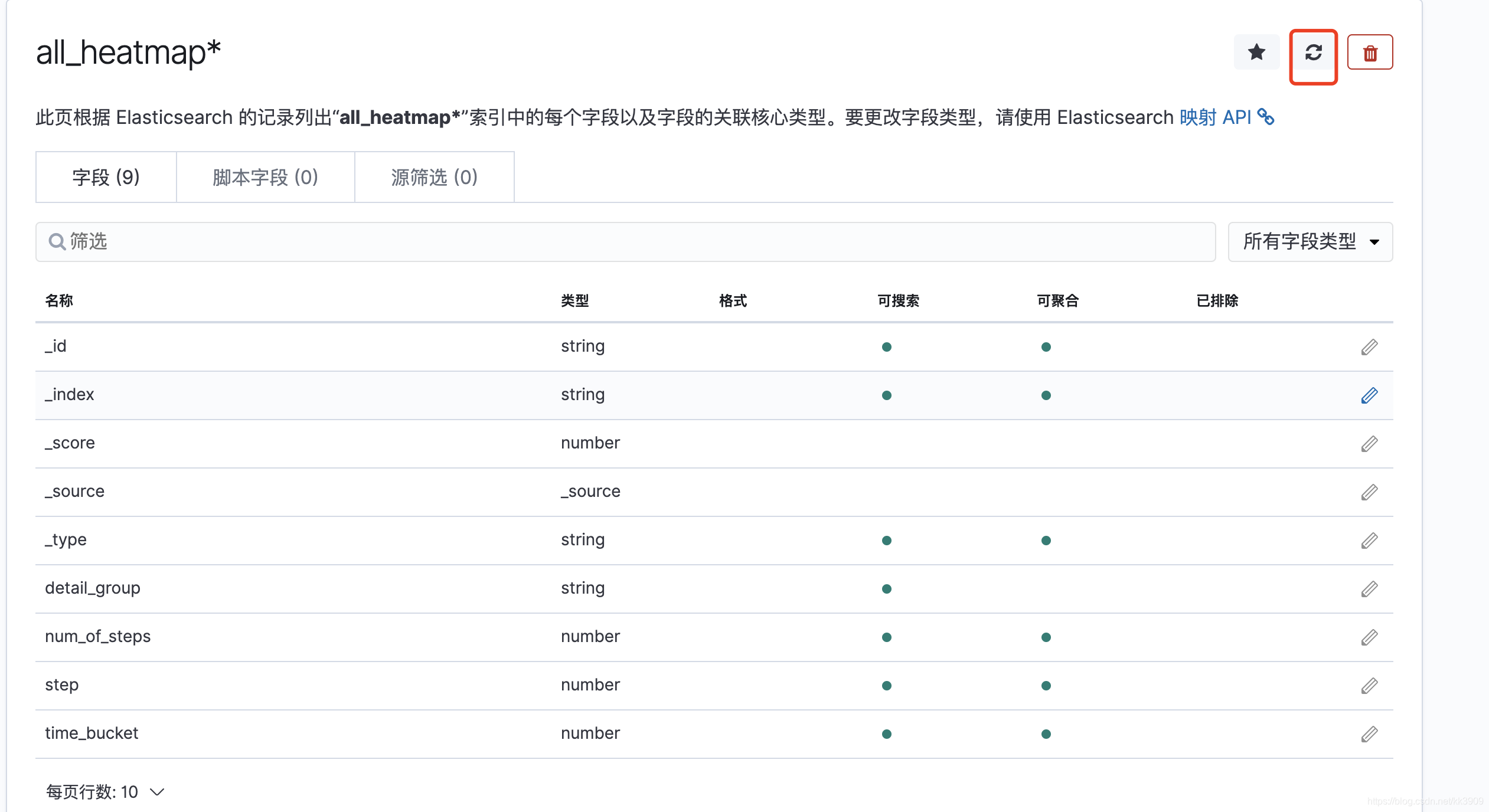This screenshot has height=812, width=1489.
Task: Edit the time_bucket field pencil icon
Action: click(x=1369, y=734)
